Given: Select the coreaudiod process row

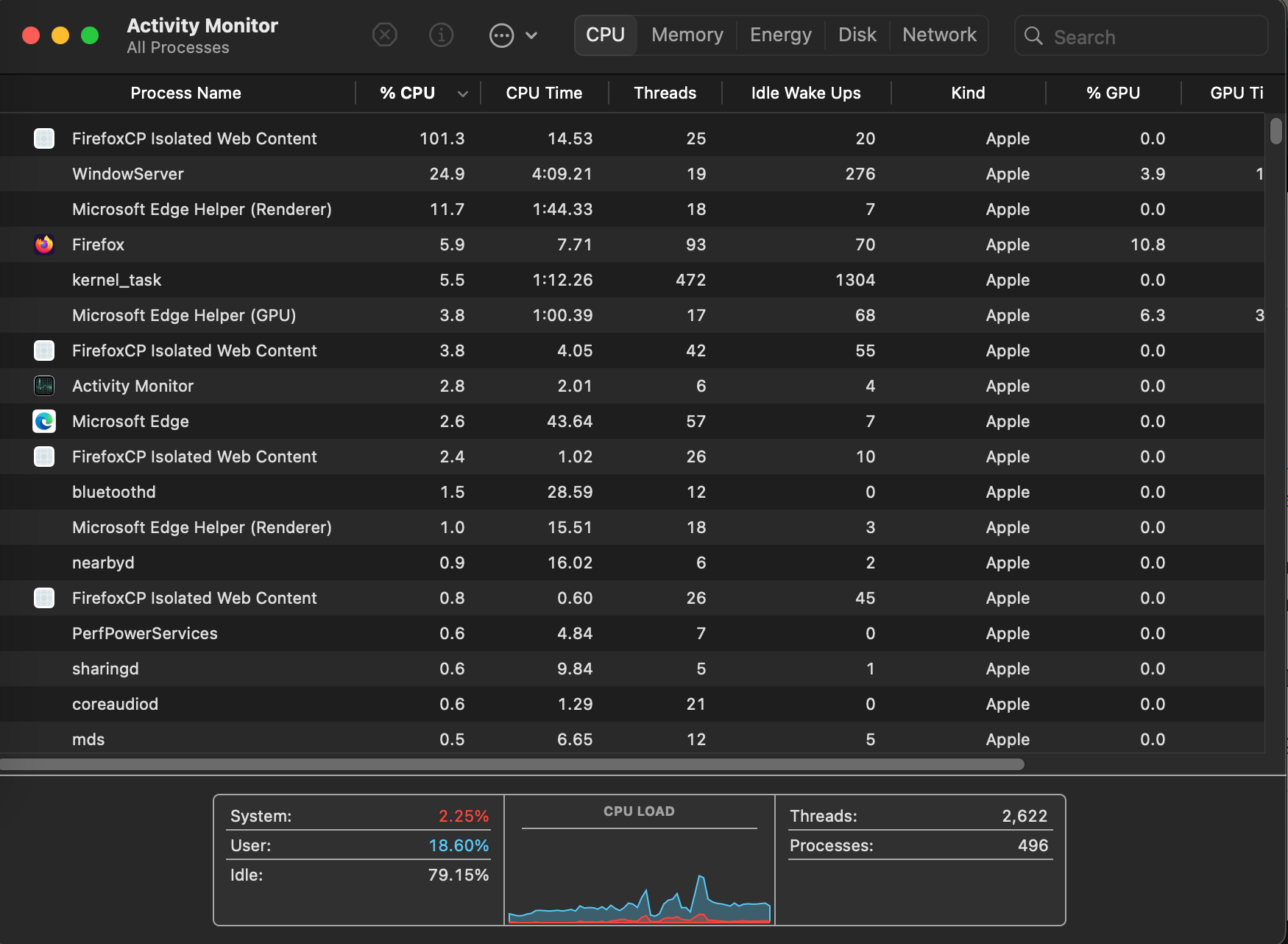Looking at the screenshot, I should tap(632, 704).
